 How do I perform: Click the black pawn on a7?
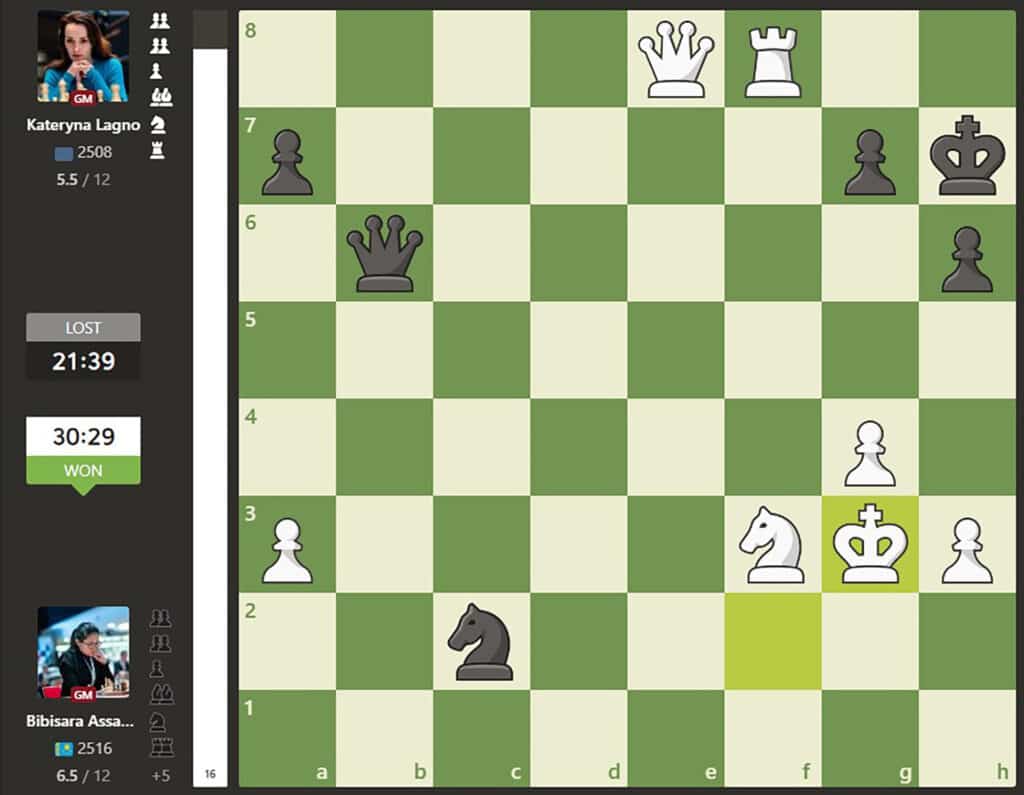[288, 158]
